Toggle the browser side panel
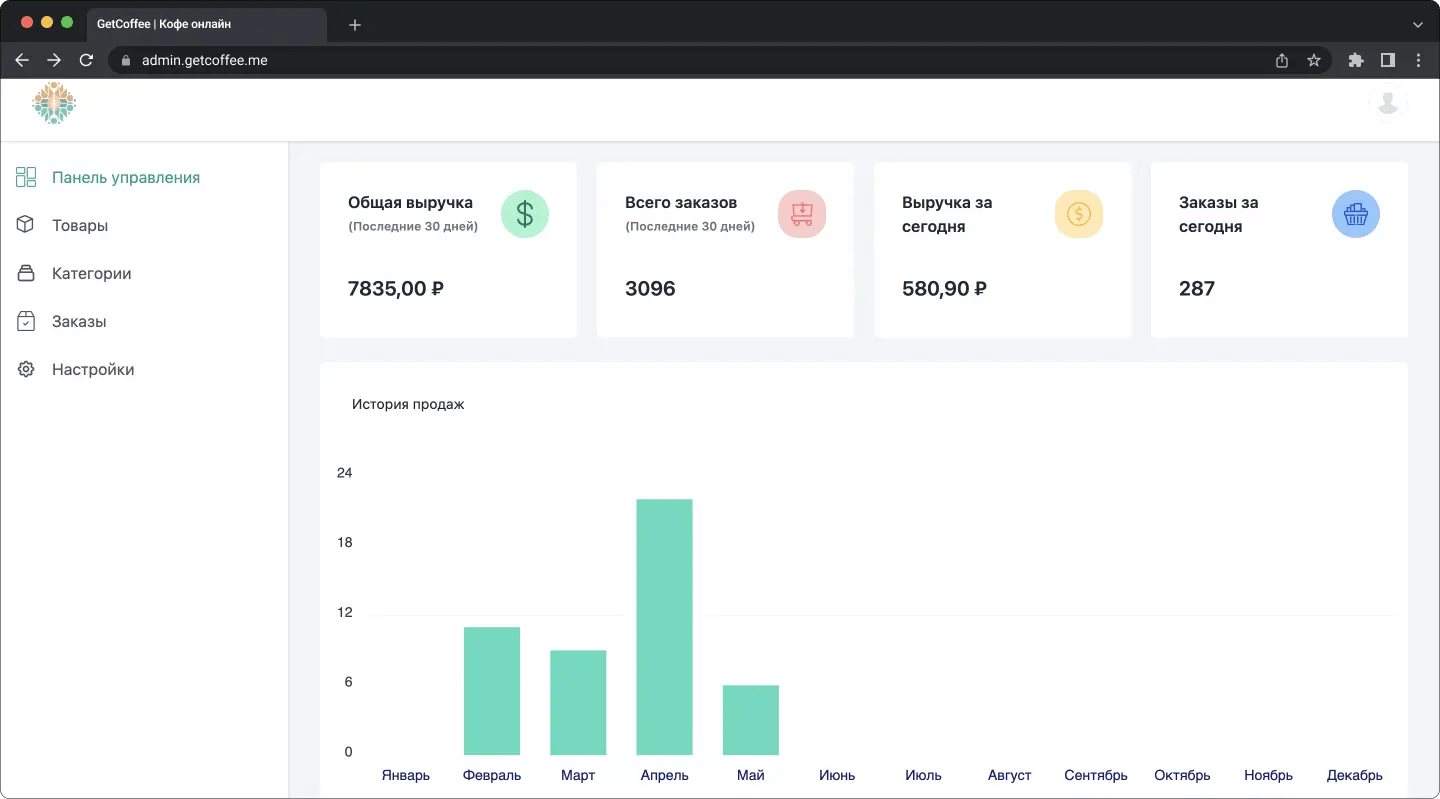Image resolution: width=1440 pixels, height=799 pixels. 1388,60
